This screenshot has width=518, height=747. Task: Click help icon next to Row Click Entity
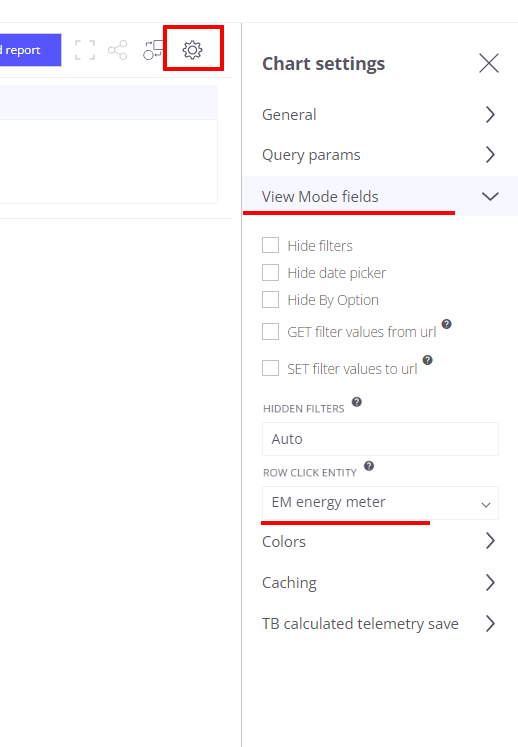369,465
